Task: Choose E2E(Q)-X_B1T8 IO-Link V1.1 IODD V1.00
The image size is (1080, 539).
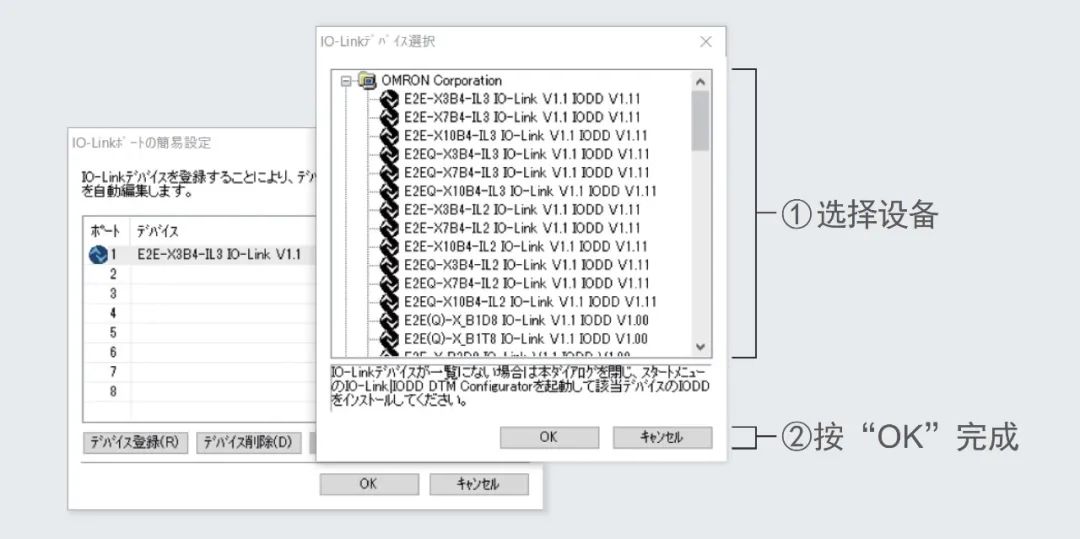Action: 526,338
